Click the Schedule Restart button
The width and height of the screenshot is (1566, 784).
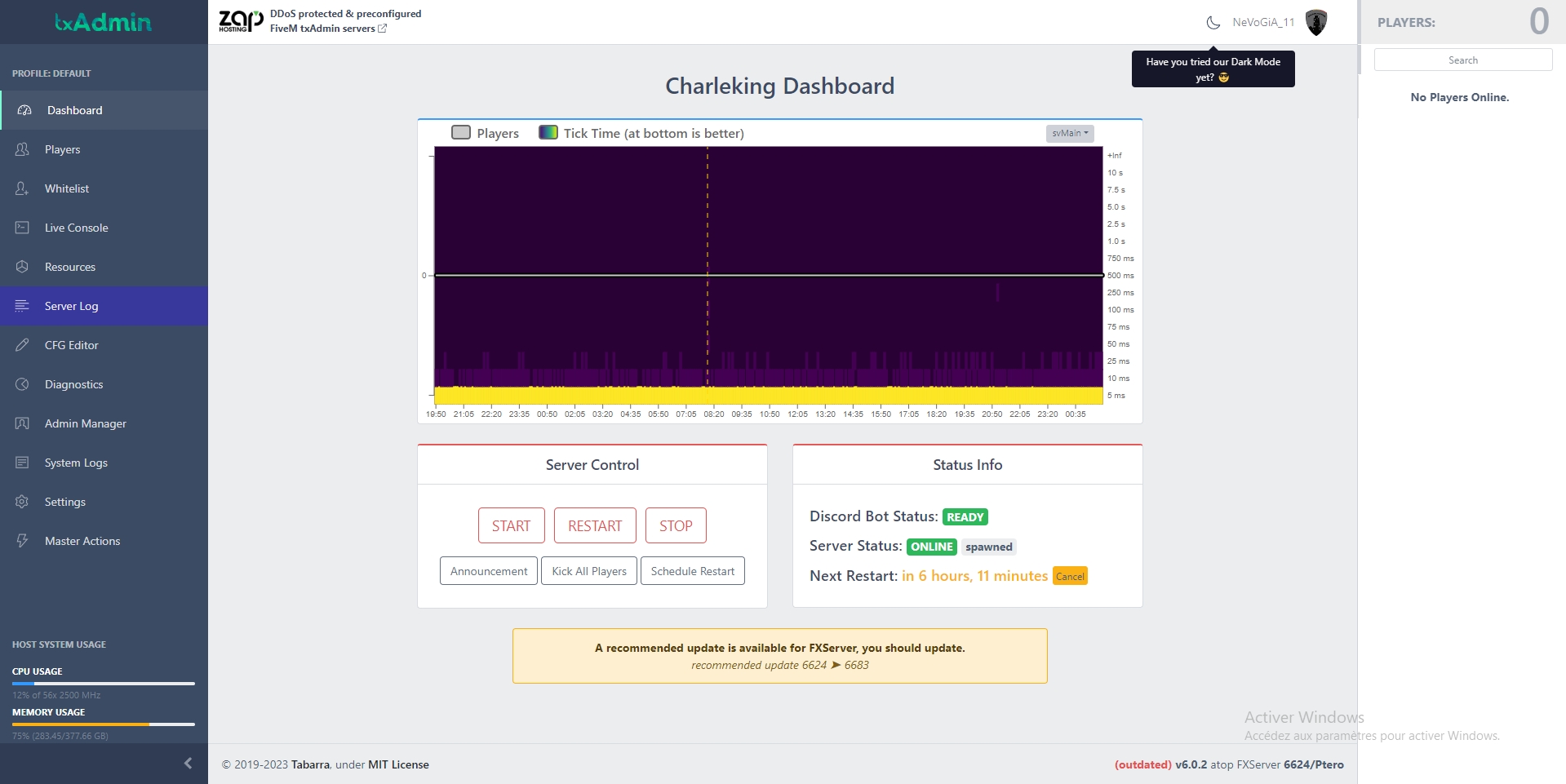(x=692, y=571)
